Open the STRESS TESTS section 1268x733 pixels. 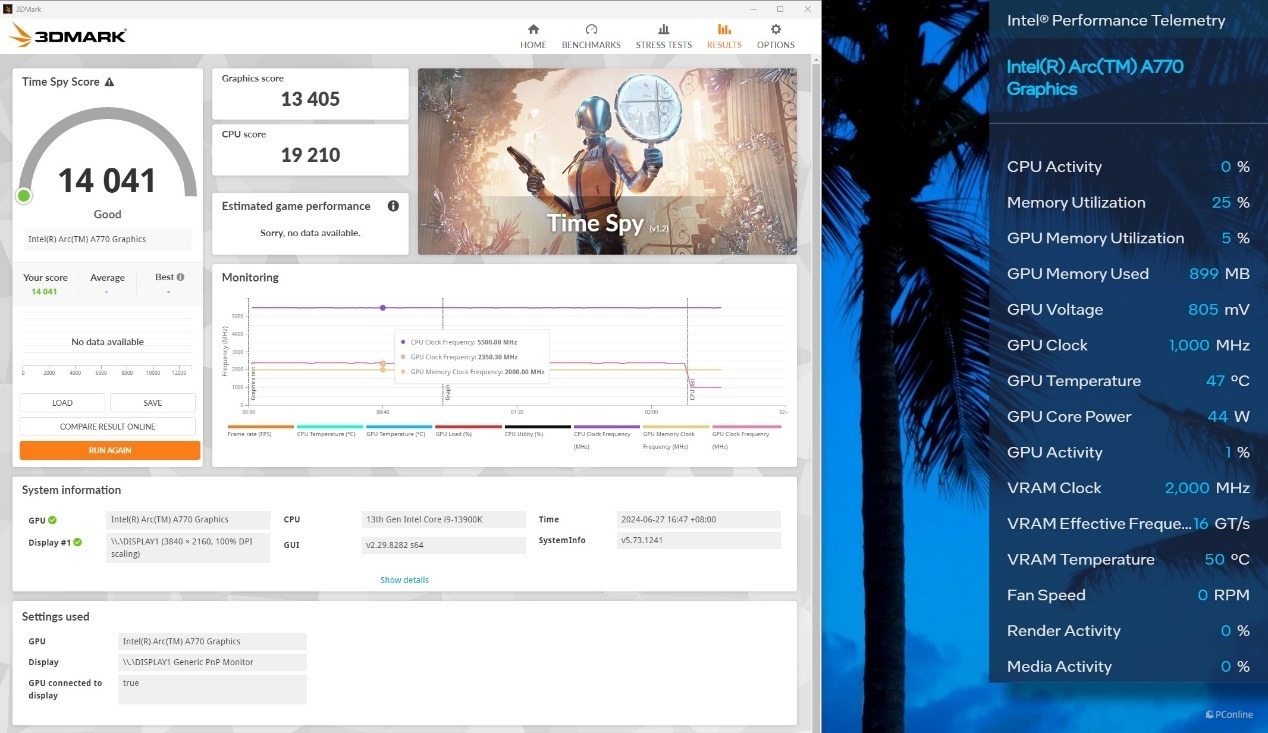coord(664,36)
